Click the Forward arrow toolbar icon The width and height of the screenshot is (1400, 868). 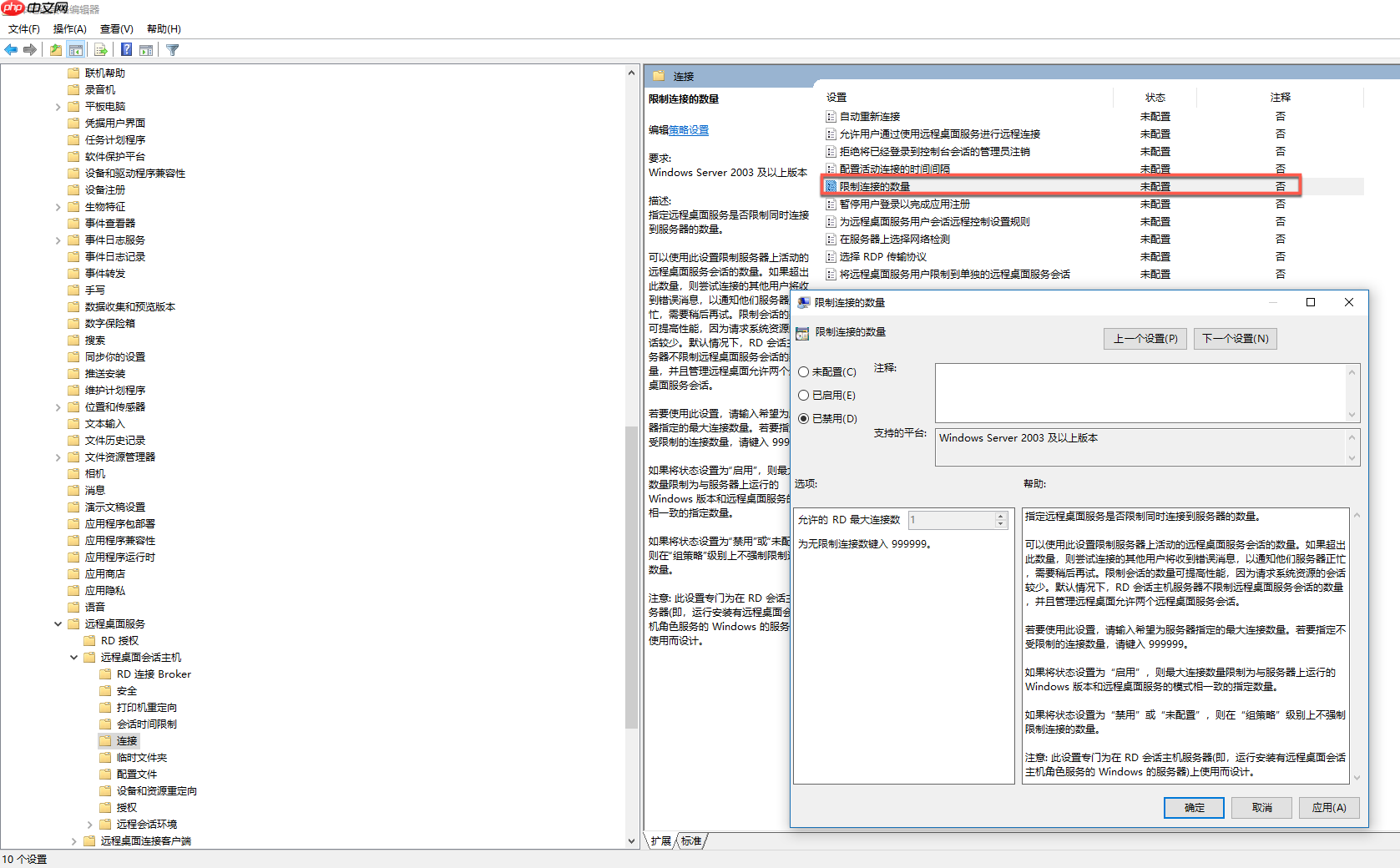click(30, 50)
